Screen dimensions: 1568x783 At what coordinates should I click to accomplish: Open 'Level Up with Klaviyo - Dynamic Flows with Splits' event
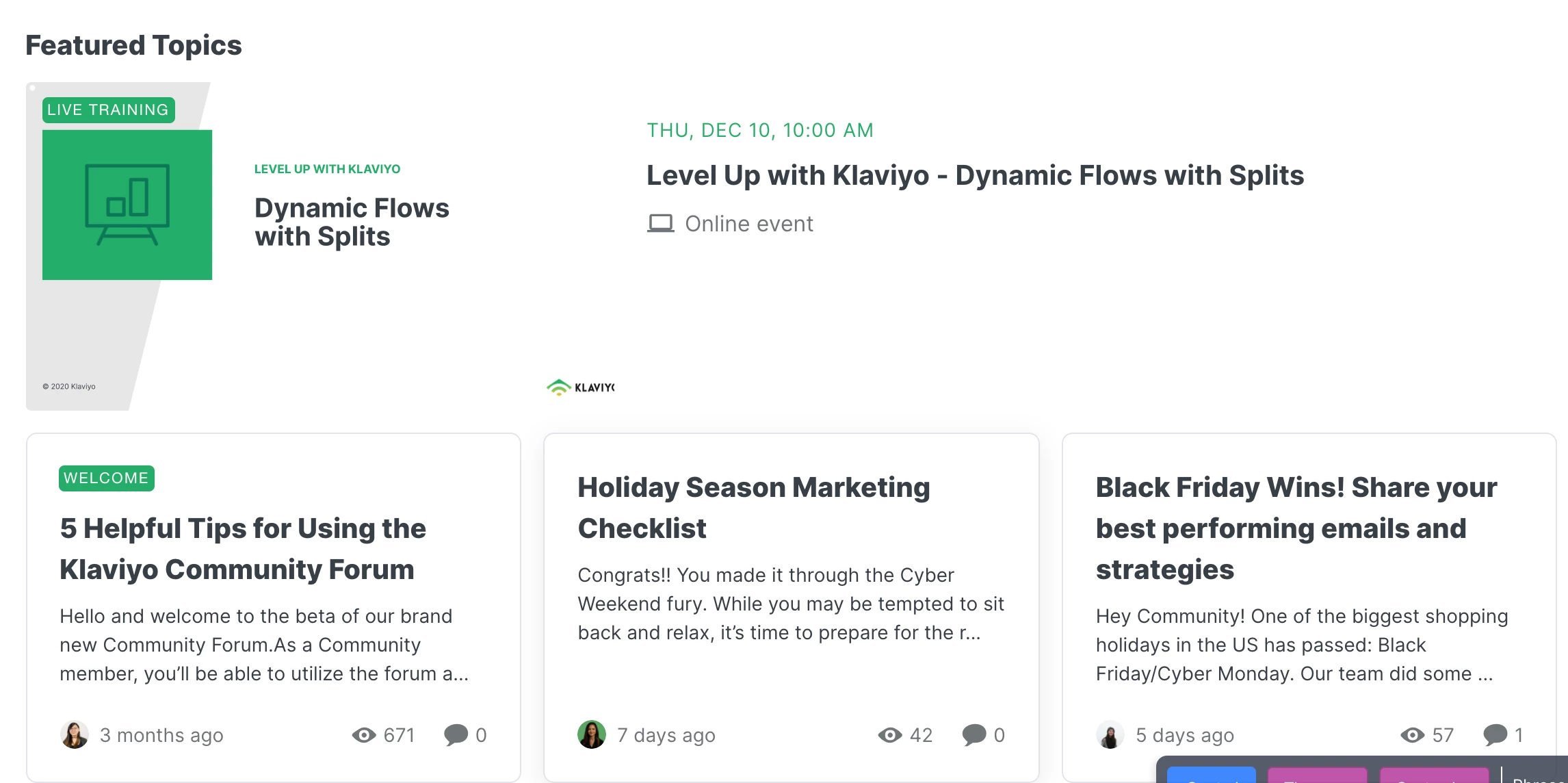(975, 175)
